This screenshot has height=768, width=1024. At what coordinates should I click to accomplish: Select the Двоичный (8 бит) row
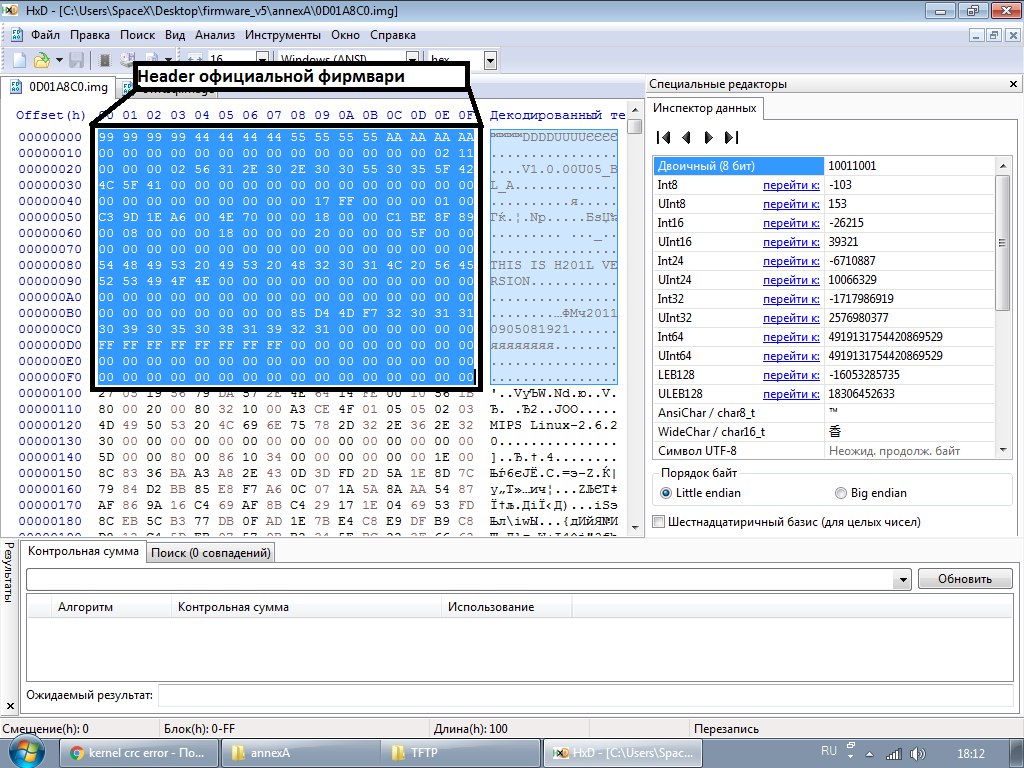824,166
